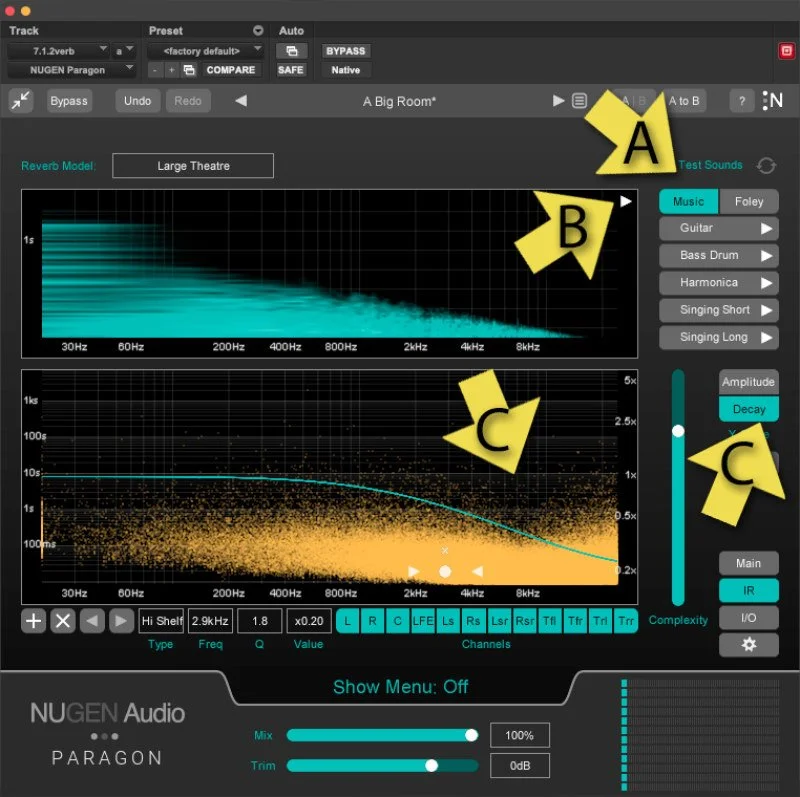Viewport: 800px width, 797px height.
Task: Play the Harmonica test sound
Action: click(766, 283)
